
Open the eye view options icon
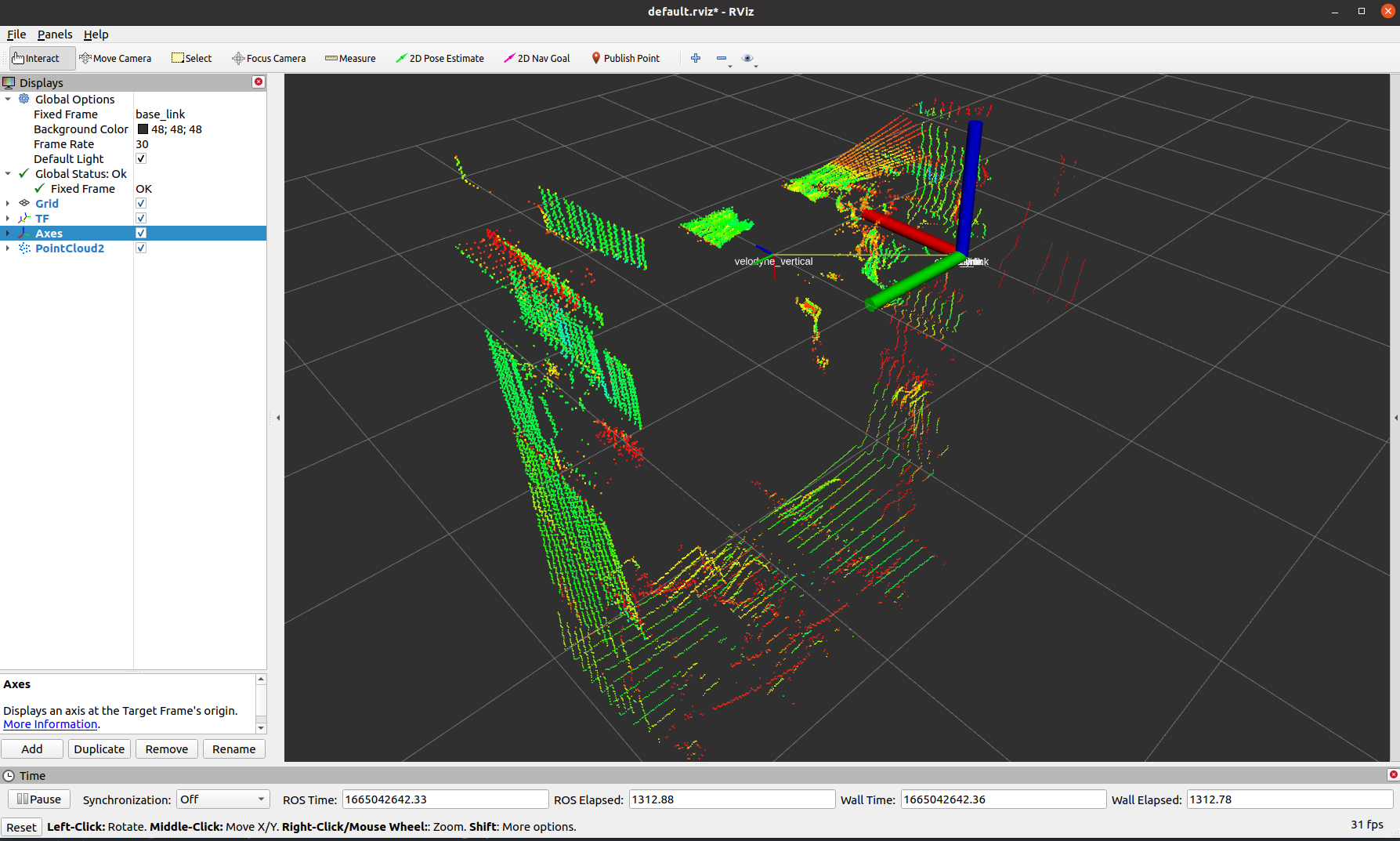(x=747, y=58)
